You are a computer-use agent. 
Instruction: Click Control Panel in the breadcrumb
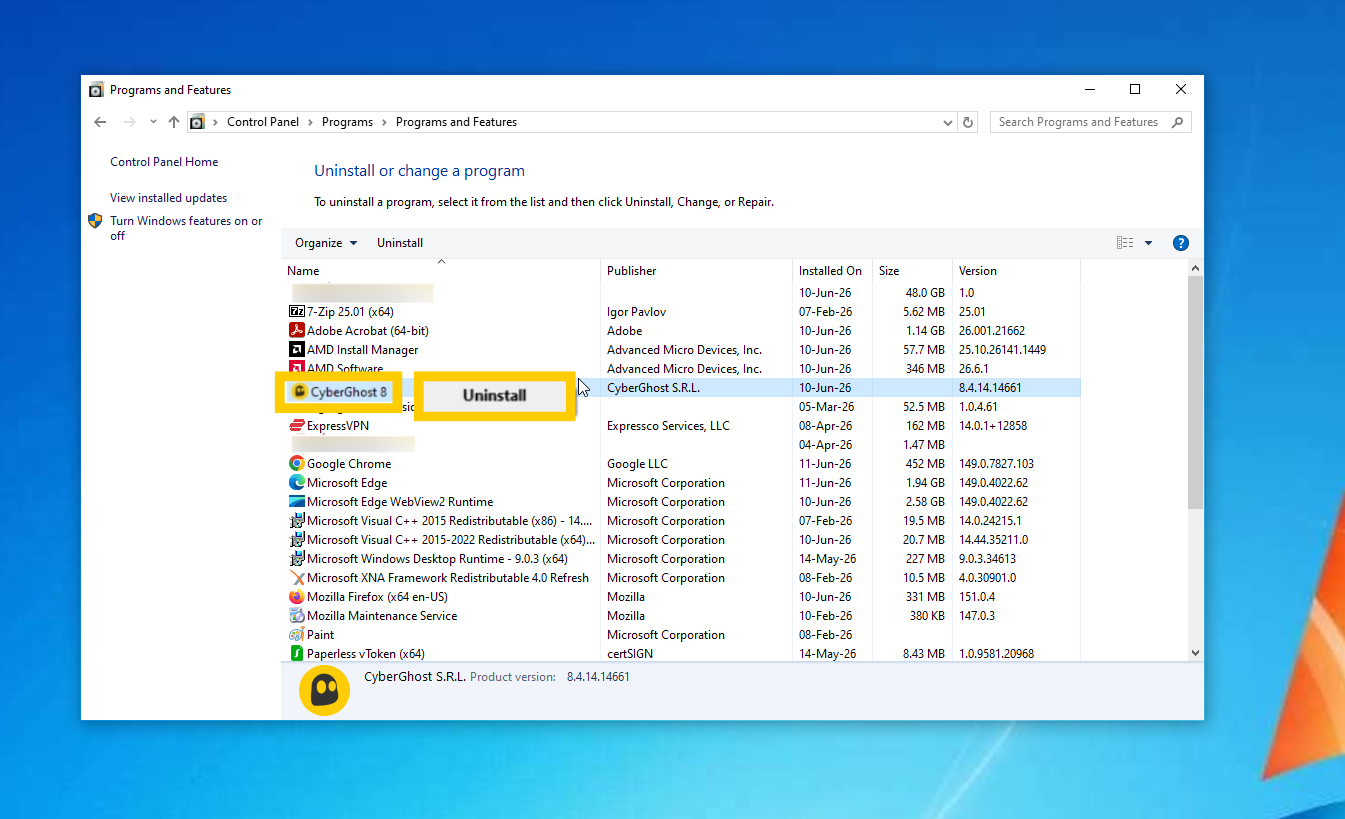tap(263, 122)
